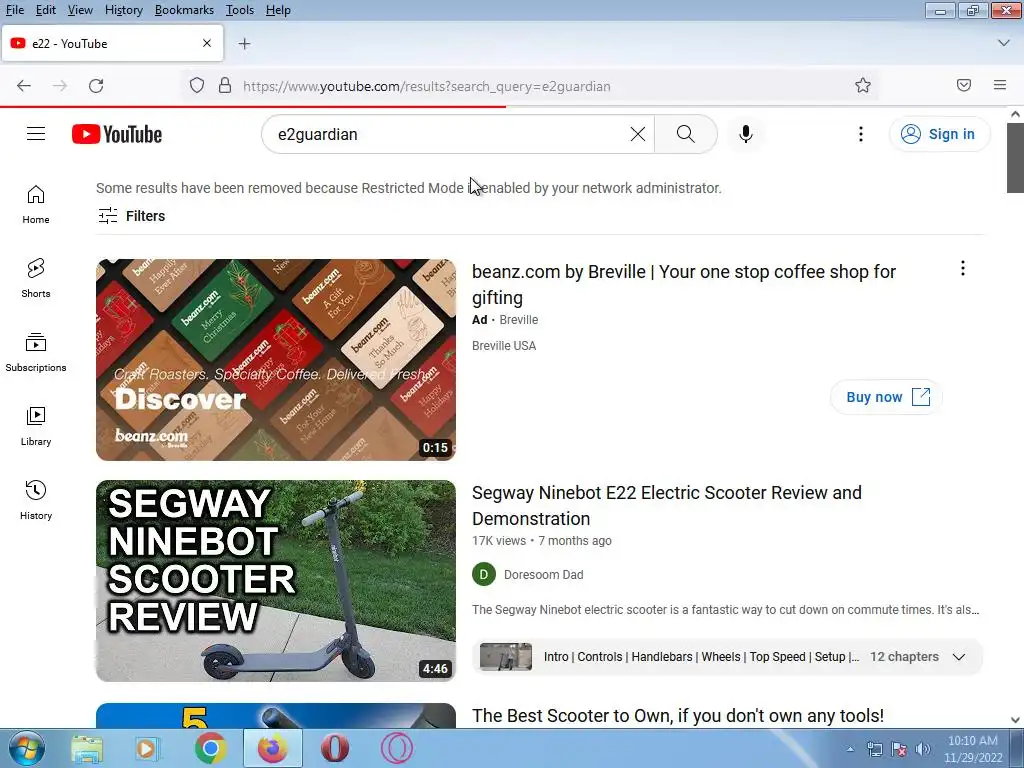1024x768 pixels.
Task: Open 'The Best Scooter to Own' video title
Action: click(x=678, y=716)
